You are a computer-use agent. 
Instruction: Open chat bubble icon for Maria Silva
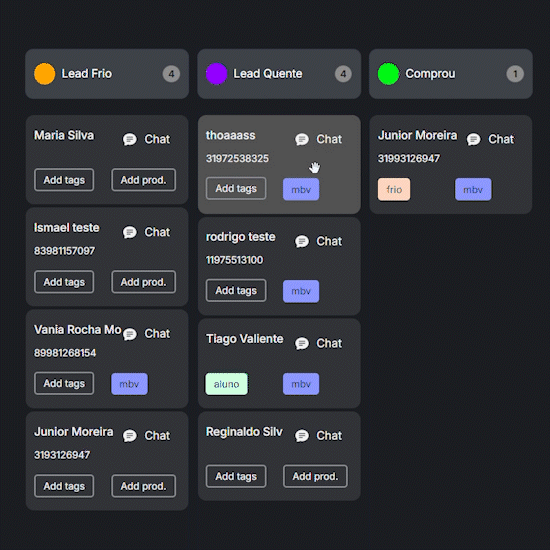click(129, 139)
